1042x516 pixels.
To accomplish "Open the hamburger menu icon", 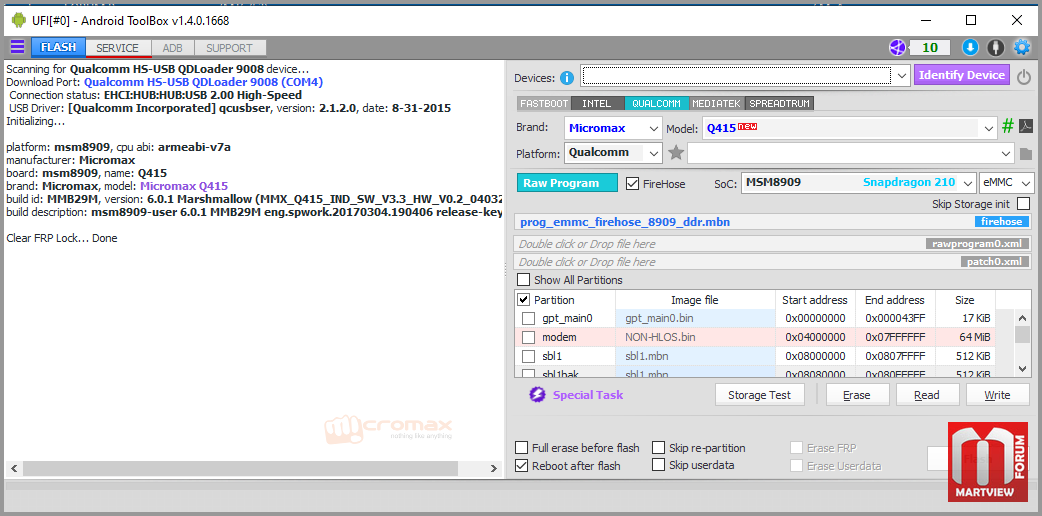I will click(17, 47).
